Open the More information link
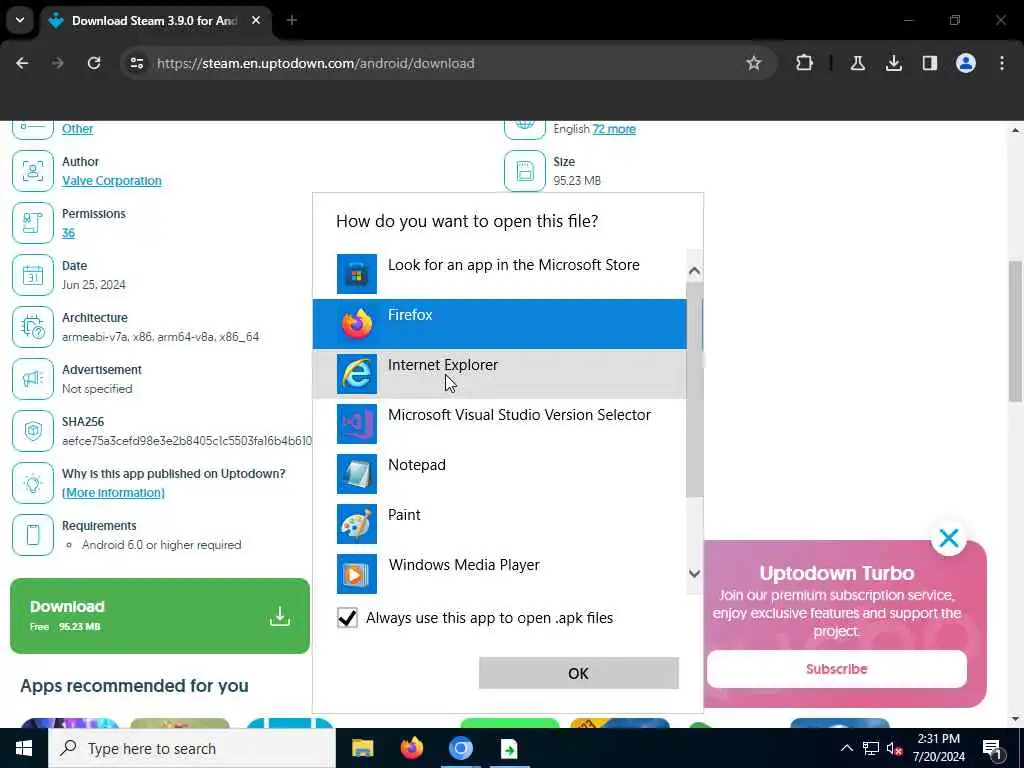This screenshot has width=1024, height=768. pos(113,492)
